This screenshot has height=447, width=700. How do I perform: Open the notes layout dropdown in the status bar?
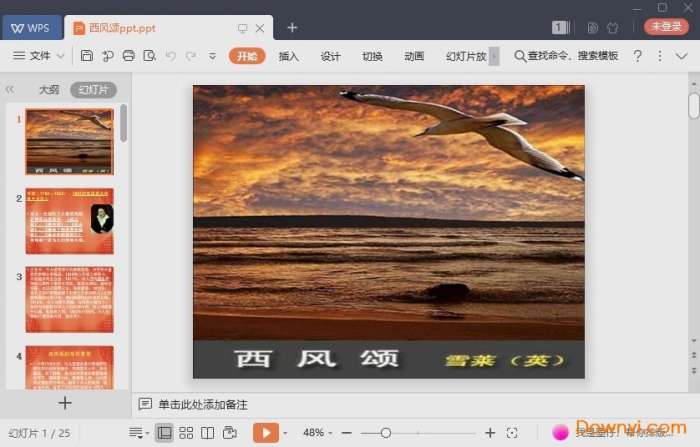click(x=138, y=433)
